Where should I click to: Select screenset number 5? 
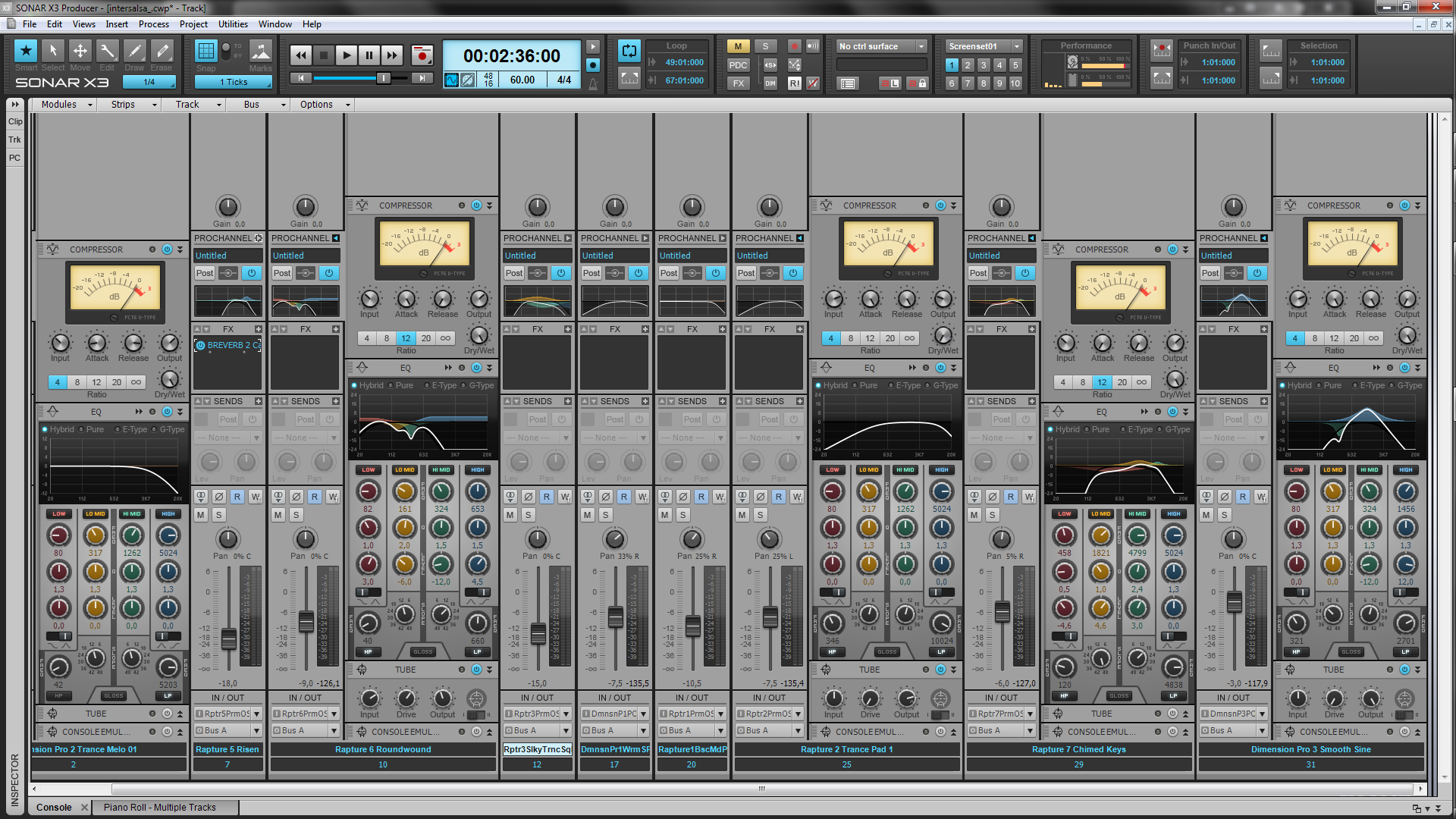(1015, 65)
